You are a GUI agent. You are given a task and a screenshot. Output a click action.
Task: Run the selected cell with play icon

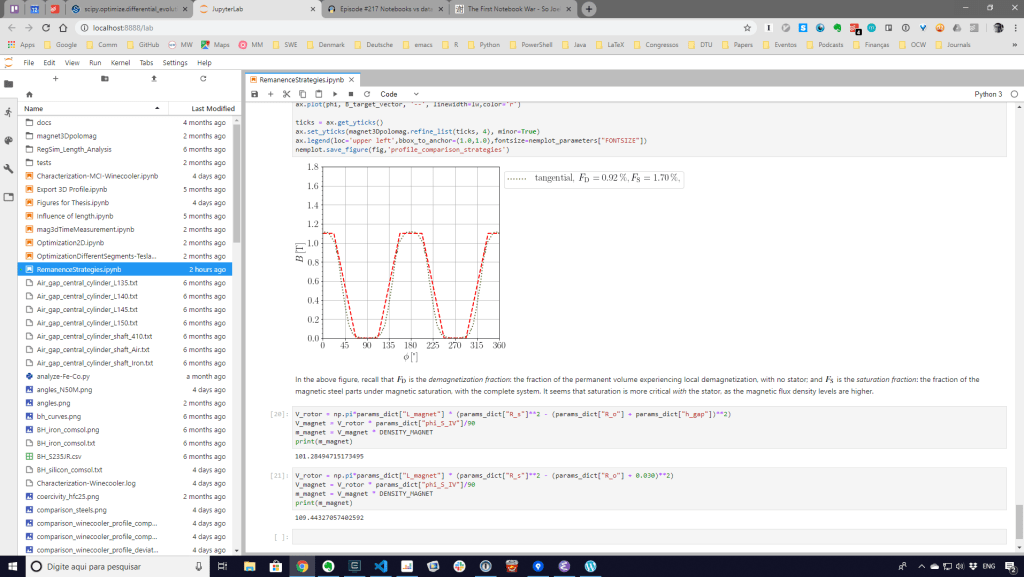(x=335, y=93)
